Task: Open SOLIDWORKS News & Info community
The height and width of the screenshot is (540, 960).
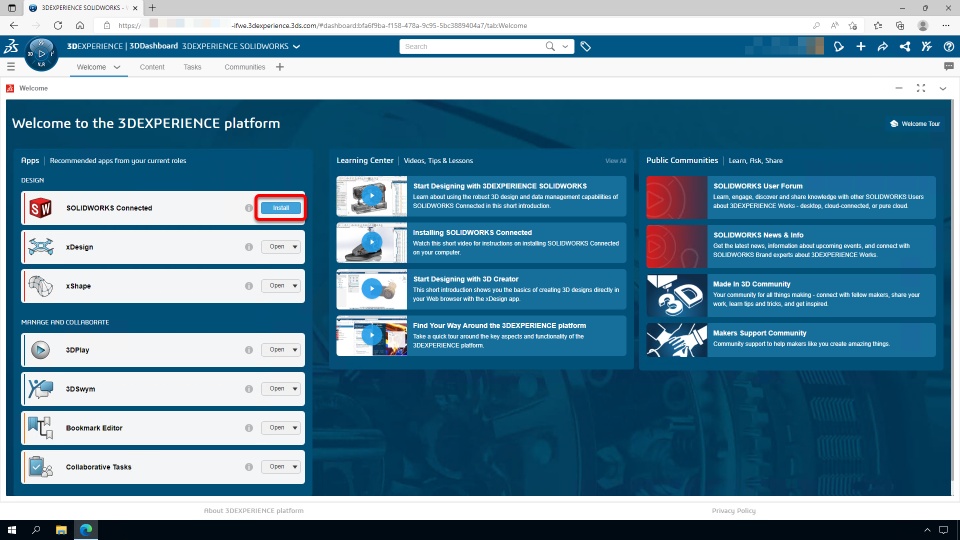Action: tap(791, 246)
